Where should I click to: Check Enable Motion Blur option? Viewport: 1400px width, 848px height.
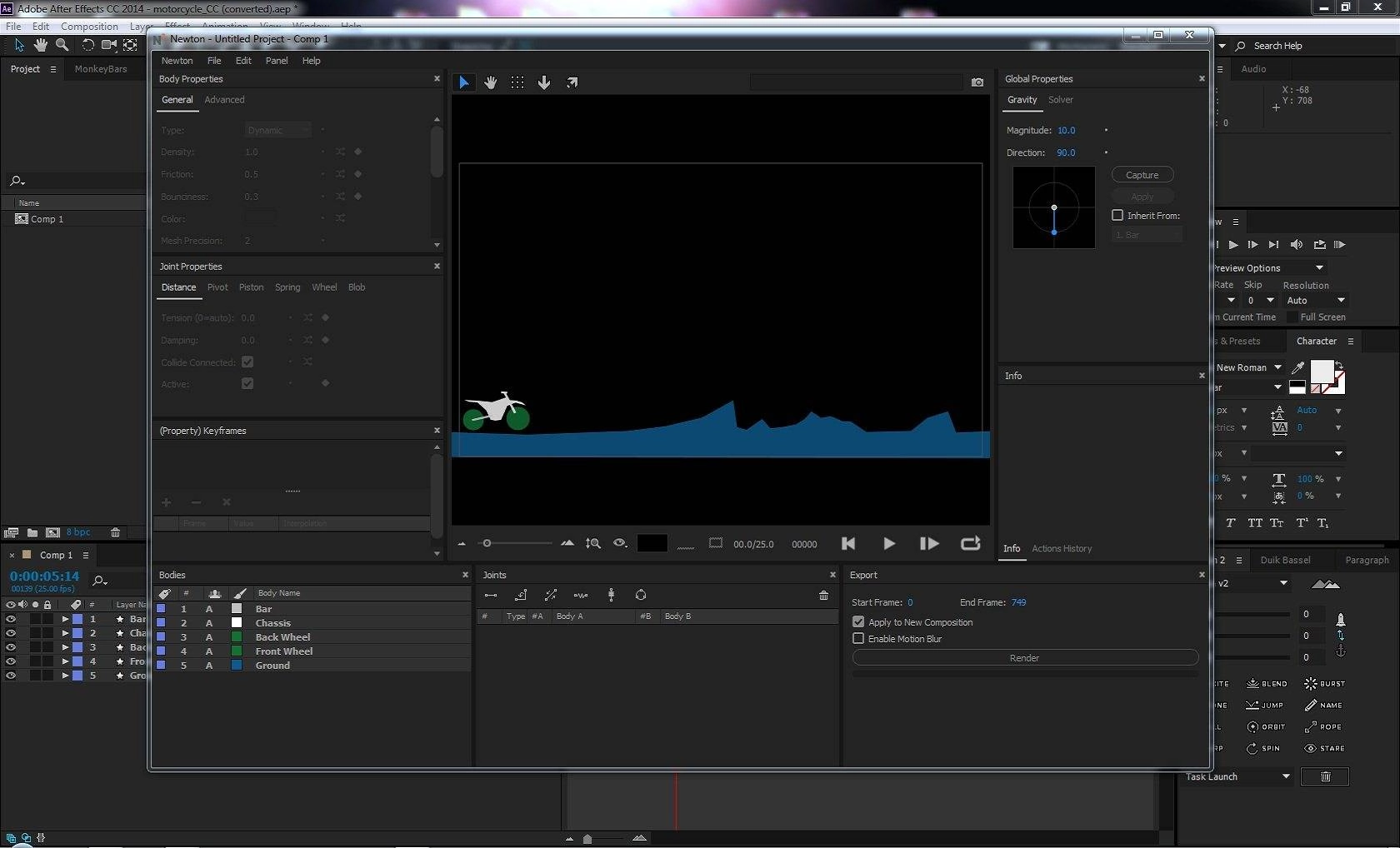point(858,638)
